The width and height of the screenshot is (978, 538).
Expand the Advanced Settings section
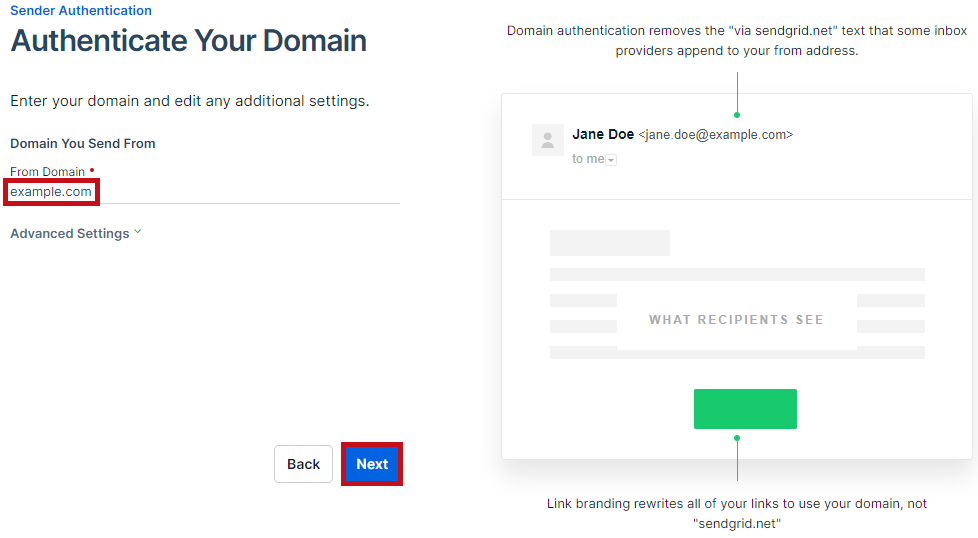[x=75, y=233]
